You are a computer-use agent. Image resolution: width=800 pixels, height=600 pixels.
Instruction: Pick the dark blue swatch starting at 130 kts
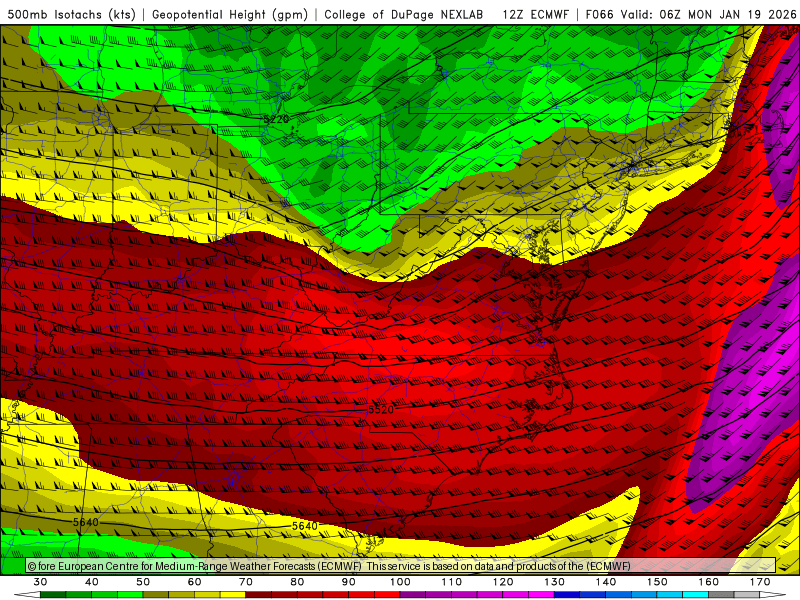tap(567, 594)
